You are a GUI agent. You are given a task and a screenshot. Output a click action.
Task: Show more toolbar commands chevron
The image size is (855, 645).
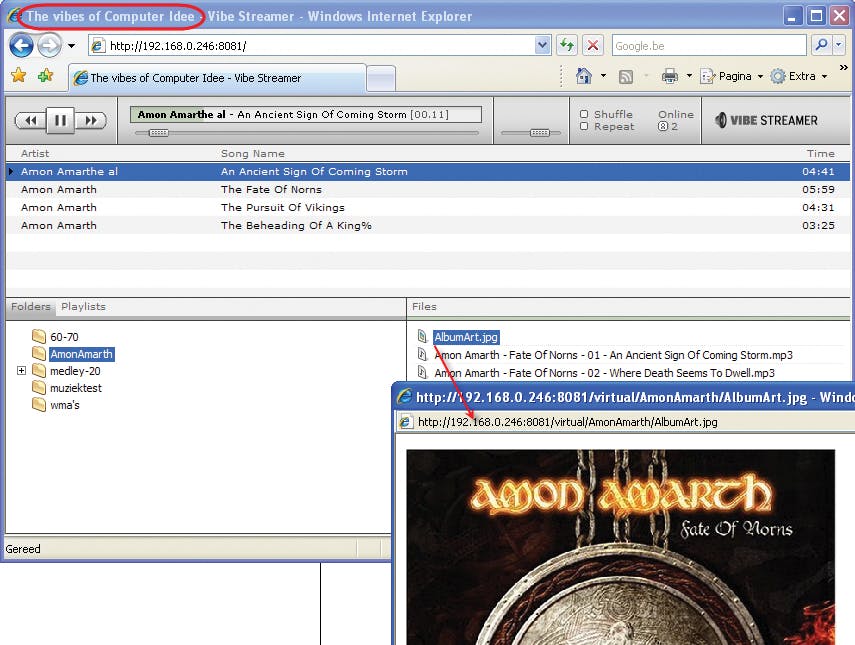843,68
